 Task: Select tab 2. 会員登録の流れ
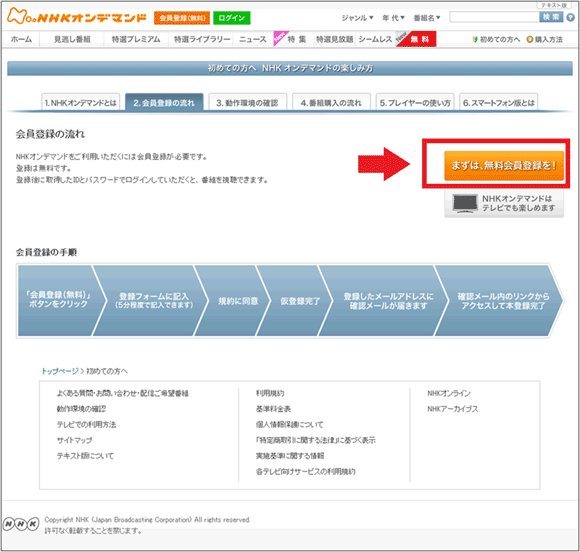pyautogui.click(x=164, y=102)
